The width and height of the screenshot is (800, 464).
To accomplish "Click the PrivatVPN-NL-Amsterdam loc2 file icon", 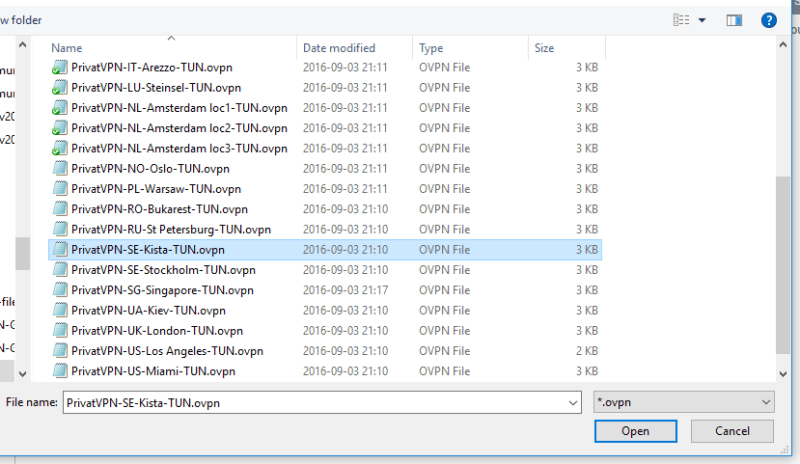I will [x=59, y=128].
